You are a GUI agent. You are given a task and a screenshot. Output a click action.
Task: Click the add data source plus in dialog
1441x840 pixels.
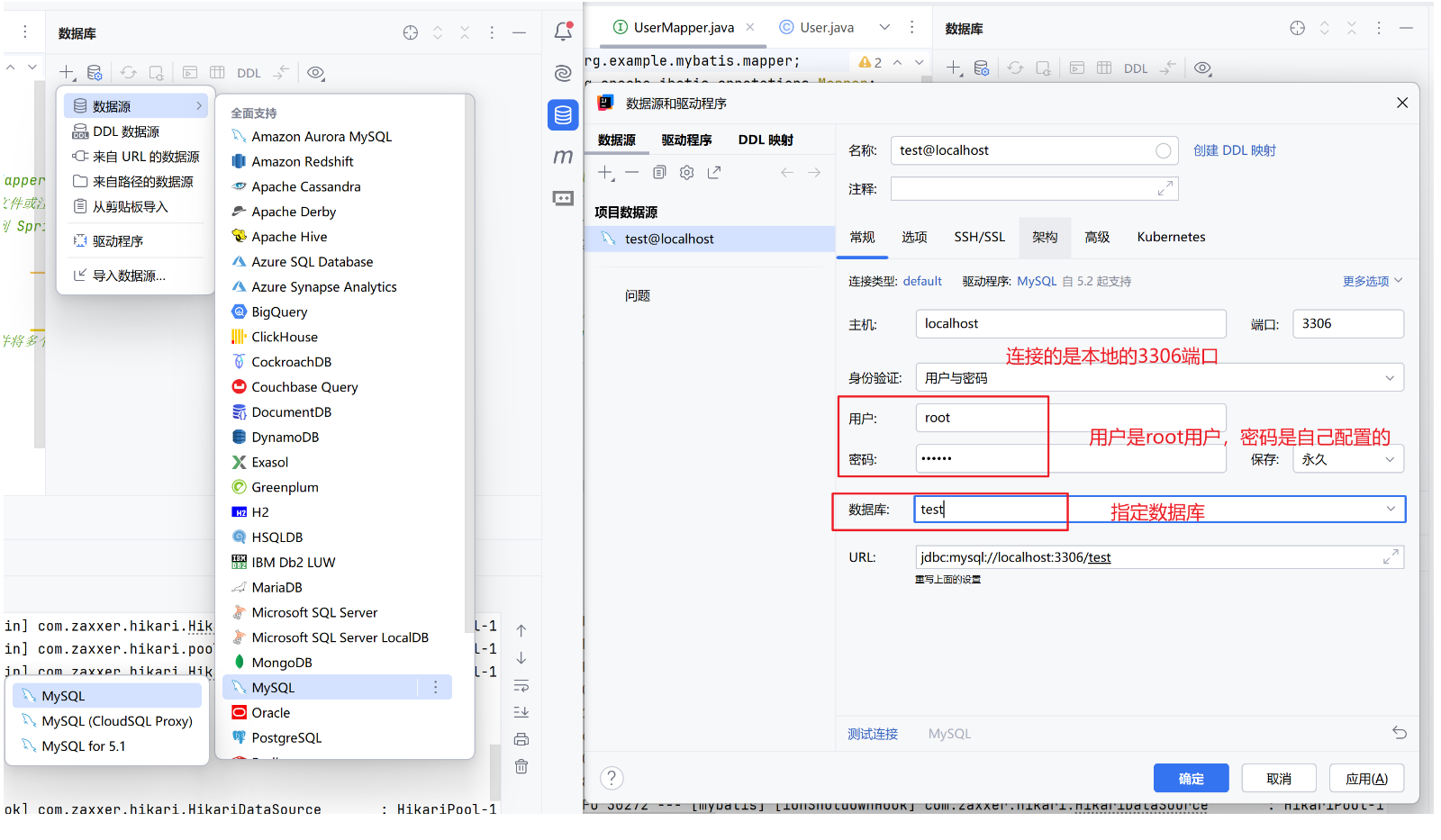606,172
